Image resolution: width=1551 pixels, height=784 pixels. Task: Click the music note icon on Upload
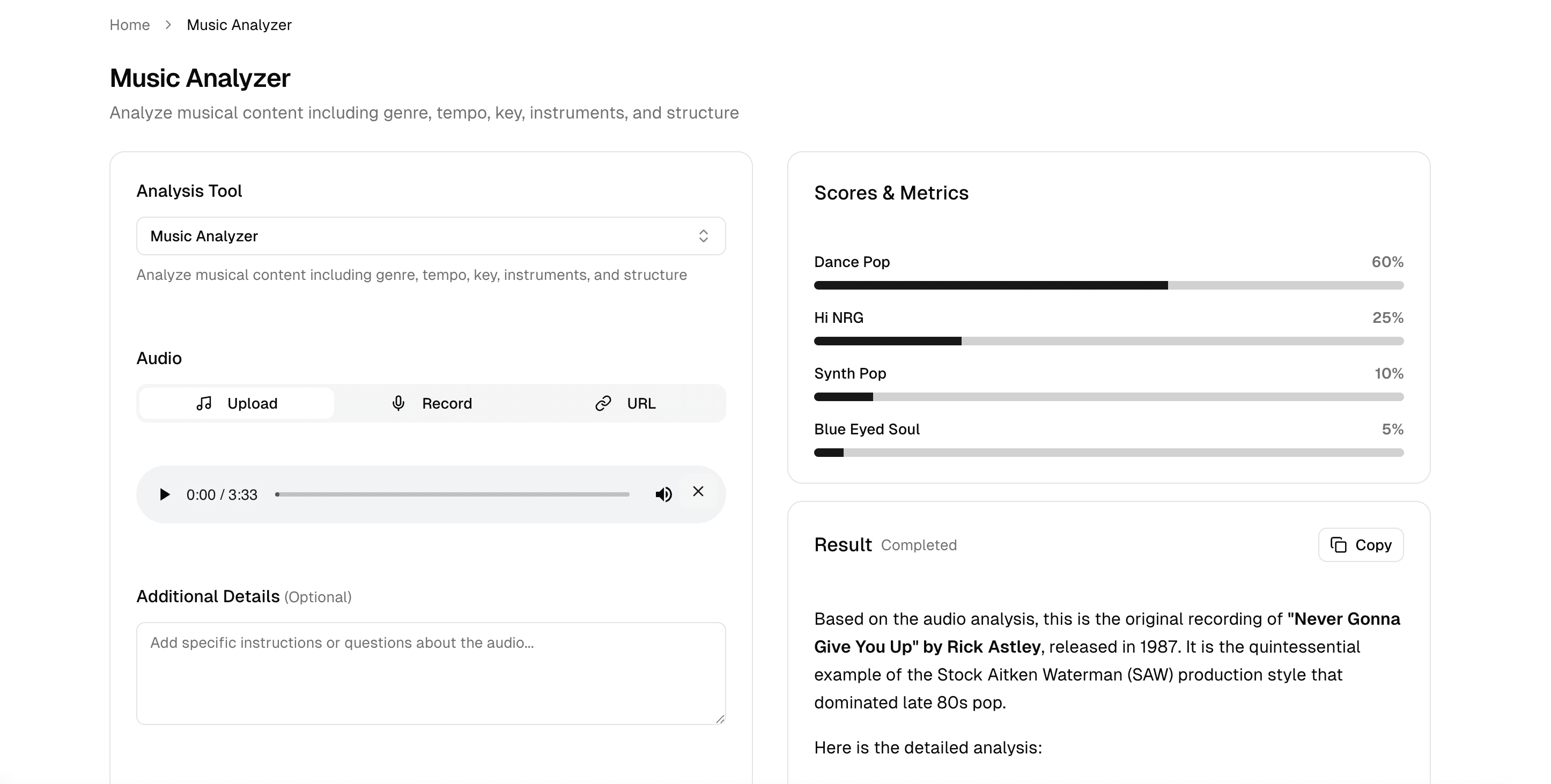(x=205, y=403)
